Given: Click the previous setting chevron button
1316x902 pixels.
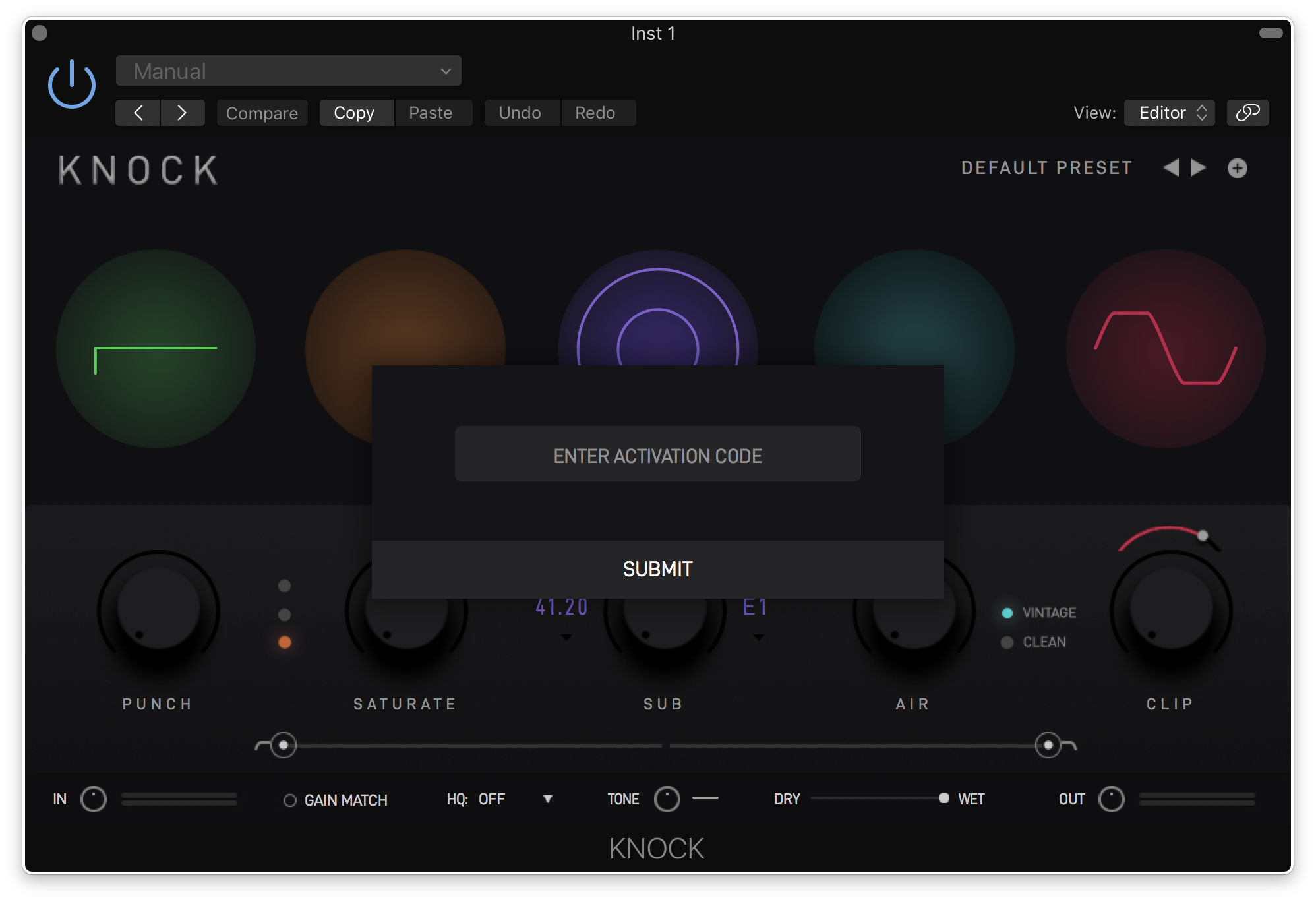Looking at the screenshot, I should click(x=138, y=113).
